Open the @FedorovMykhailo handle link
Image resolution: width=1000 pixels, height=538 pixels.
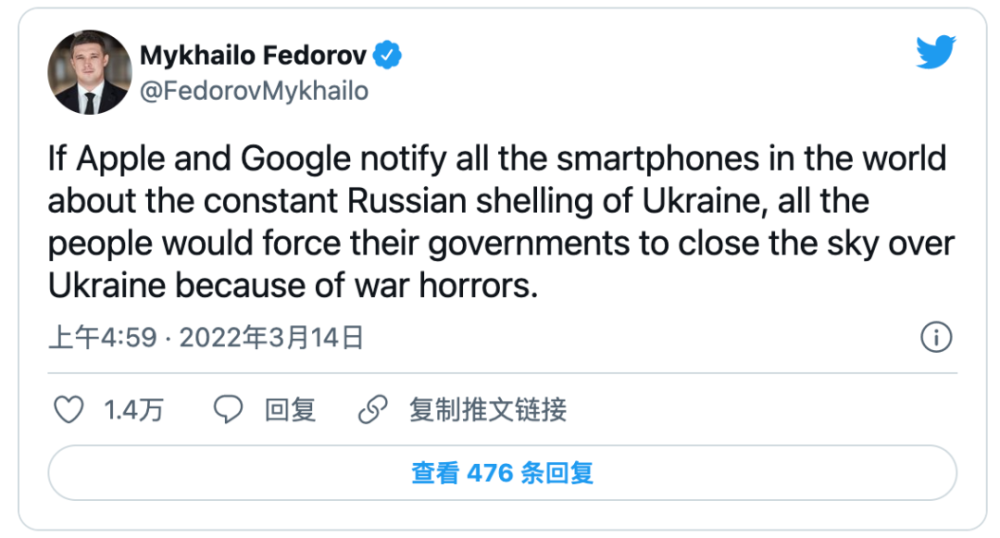[x=254, y=91]
